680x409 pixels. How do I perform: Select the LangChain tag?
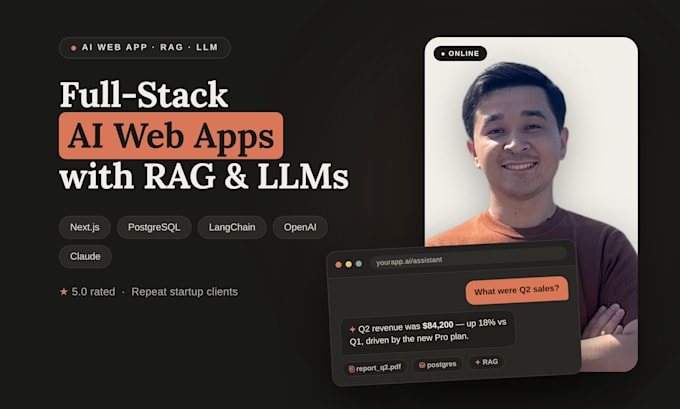pyautogui.click(x=232, y=227)
